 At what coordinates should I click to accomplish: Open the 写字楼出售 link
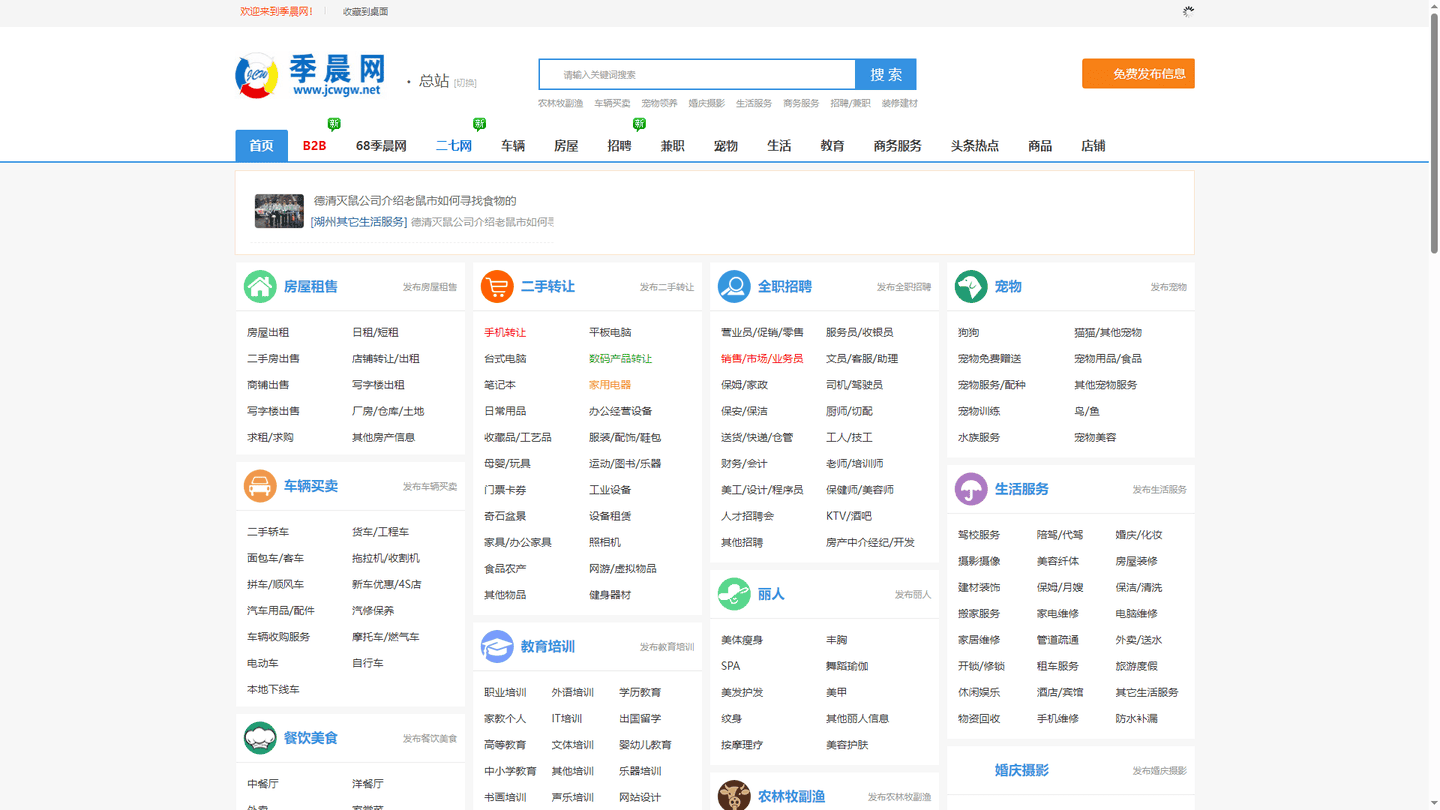(273, 411)
